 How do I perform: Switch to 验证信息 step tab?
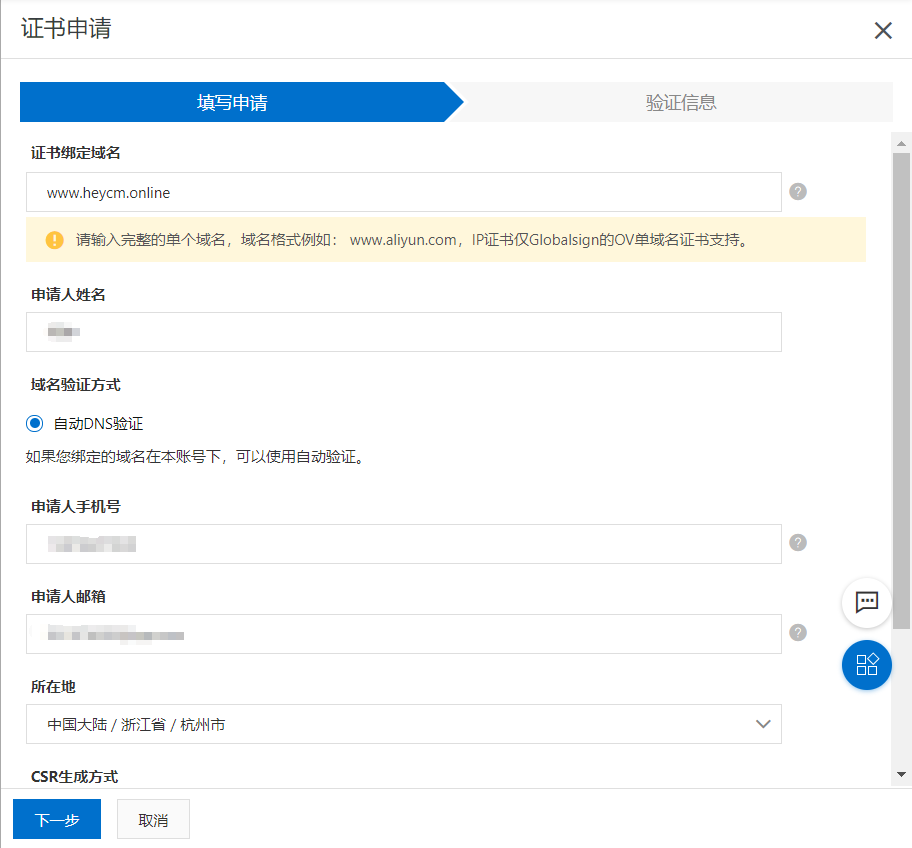click(680, 102)
